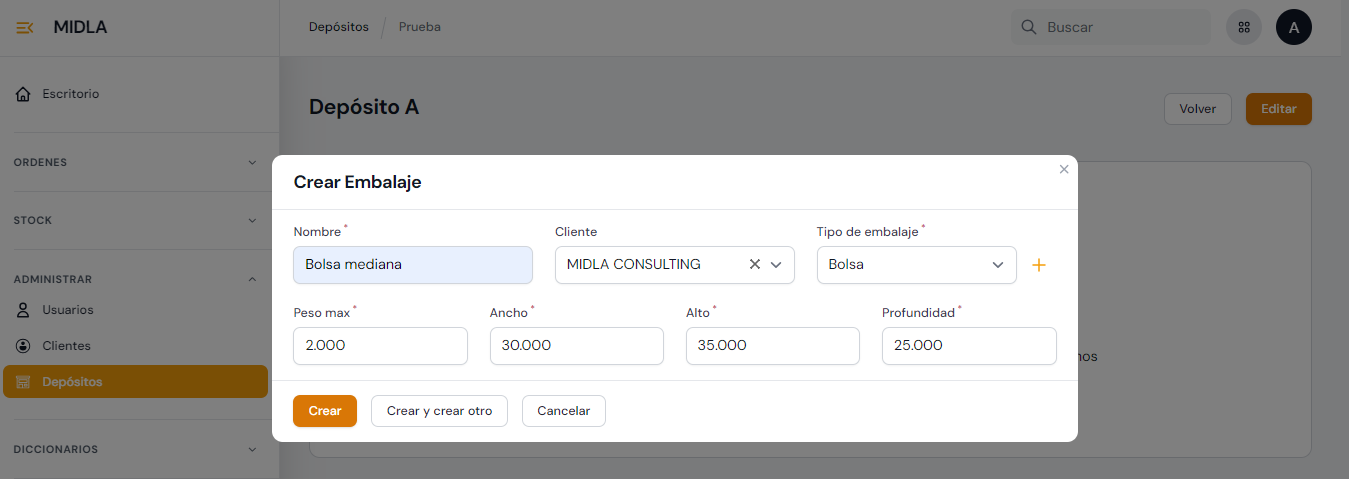
Task: Open Usuarios in the sidebar
Action: (x=67, y=310)
